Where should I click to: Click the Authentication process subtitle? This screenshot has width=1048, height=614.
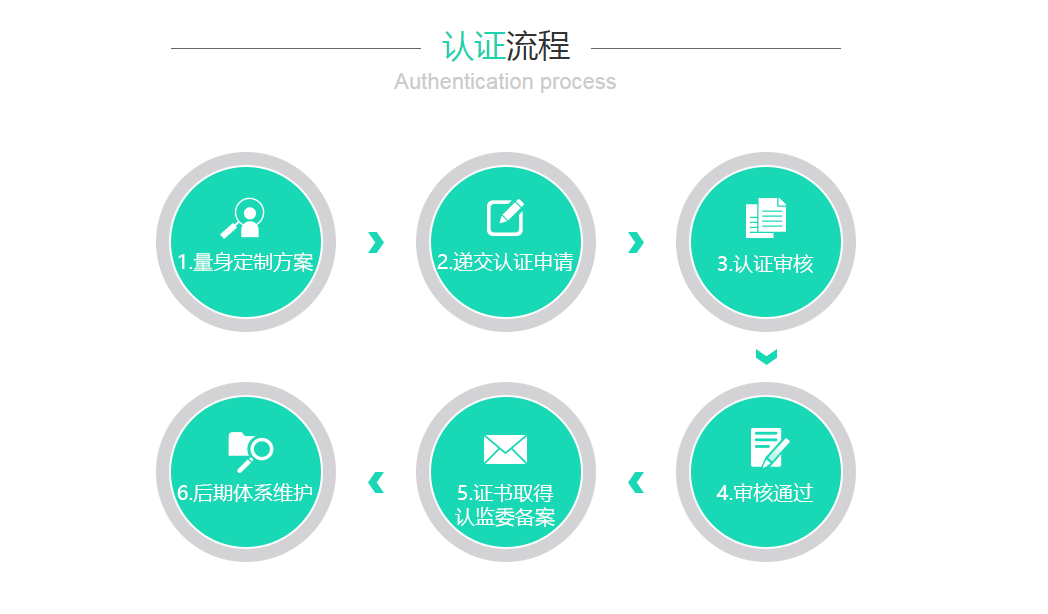click(505, 82)
